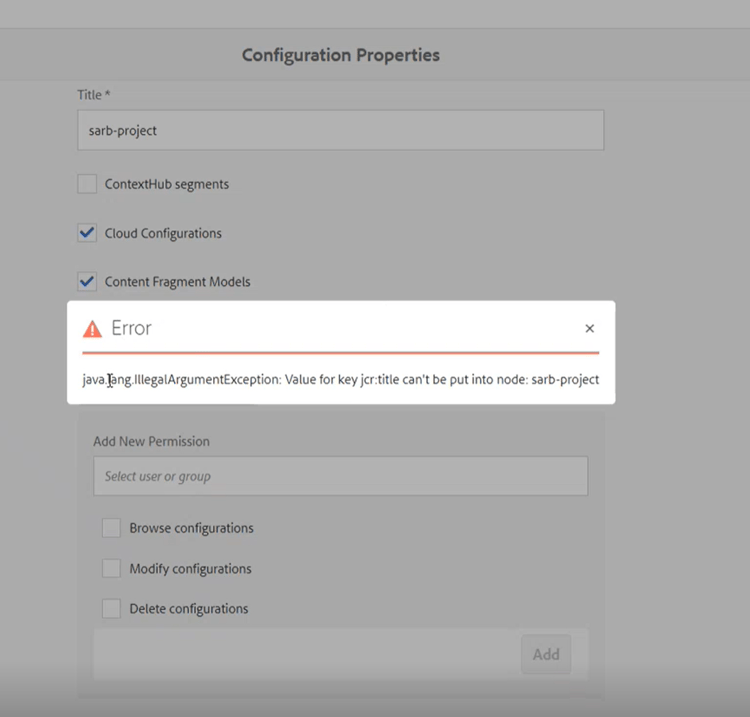This screenshot has height=717, width=750.
Task: Tick the Browse configurations checkbox
Action: coord(111,528)
